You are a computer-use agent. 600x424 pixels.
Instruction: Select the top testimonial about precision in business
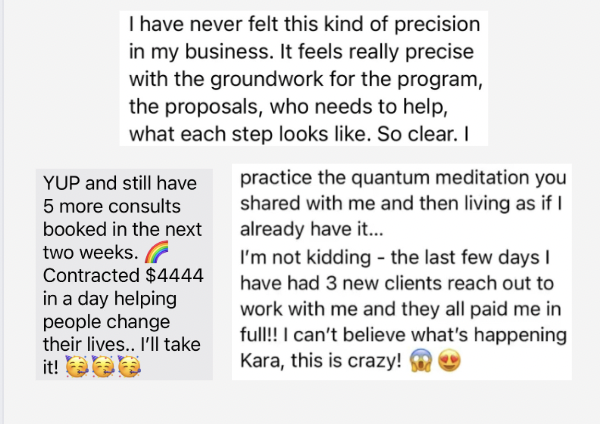pyautogui.click(x=301, y=77)
